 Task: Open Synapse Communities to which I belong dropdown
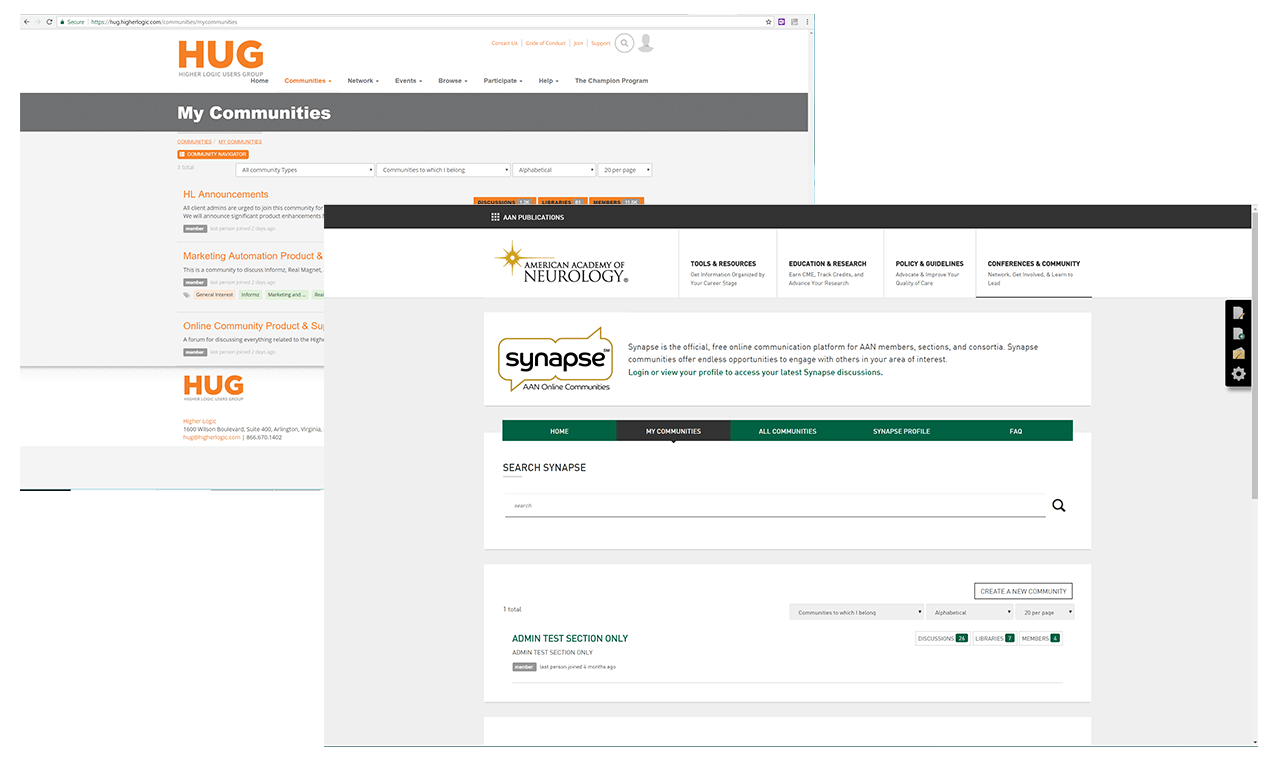(x=857, y=612)
